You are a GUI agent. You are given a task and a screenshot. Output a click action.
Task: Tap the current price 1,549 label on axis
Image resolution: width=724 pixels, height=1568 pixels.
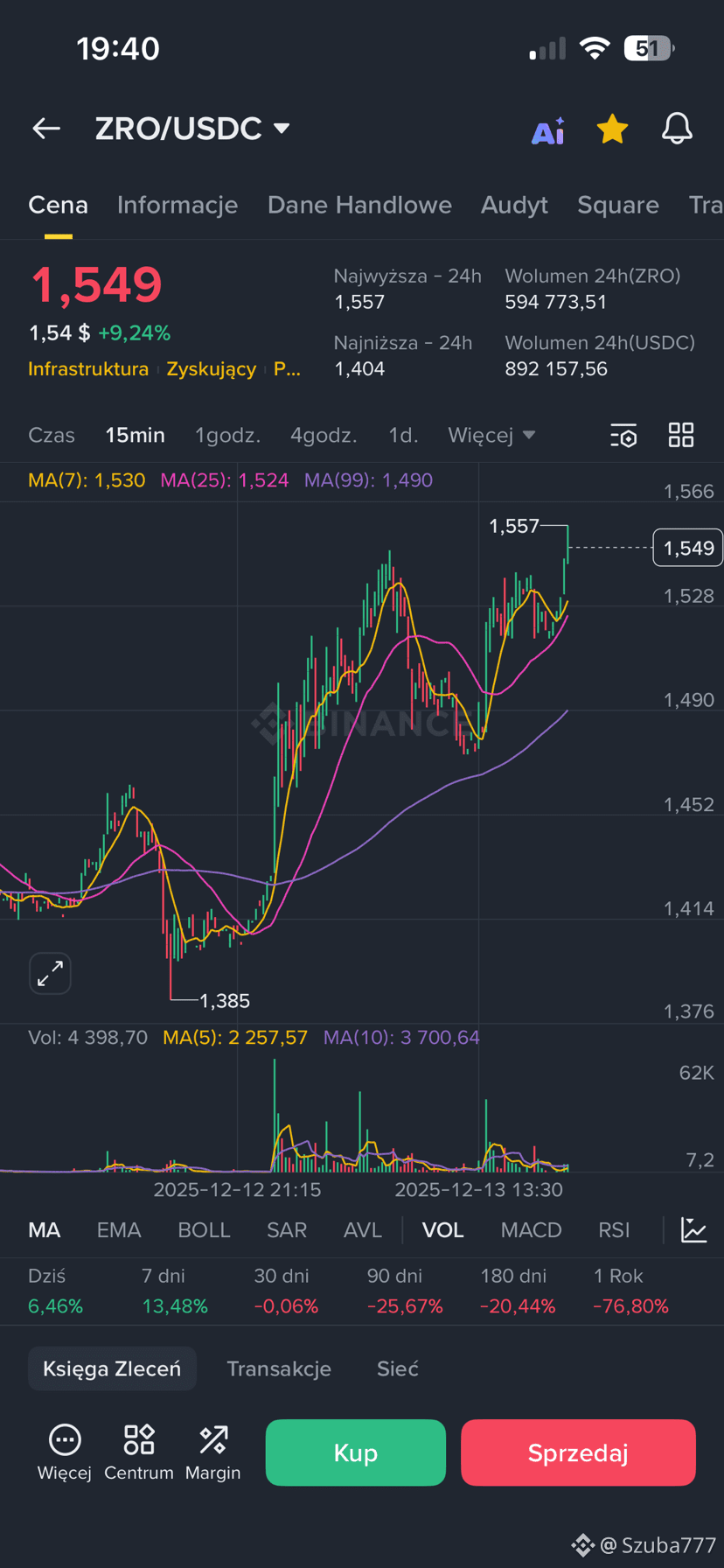[x=688, y=548]
